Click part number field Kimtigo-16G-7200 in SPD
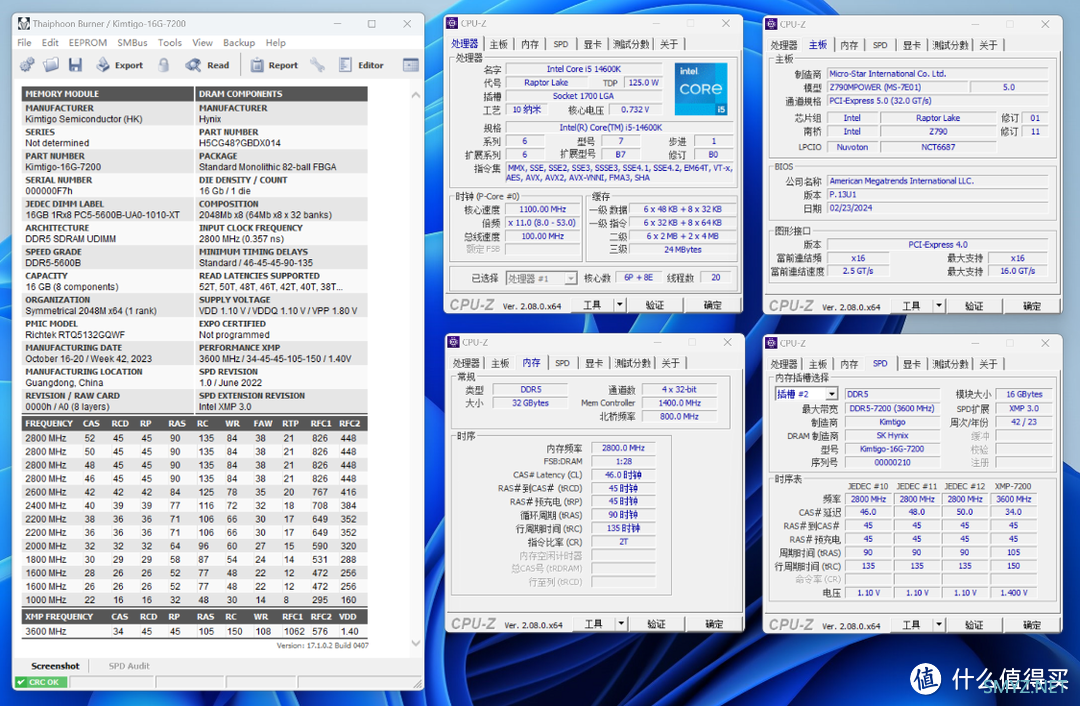 click(892, 449)
